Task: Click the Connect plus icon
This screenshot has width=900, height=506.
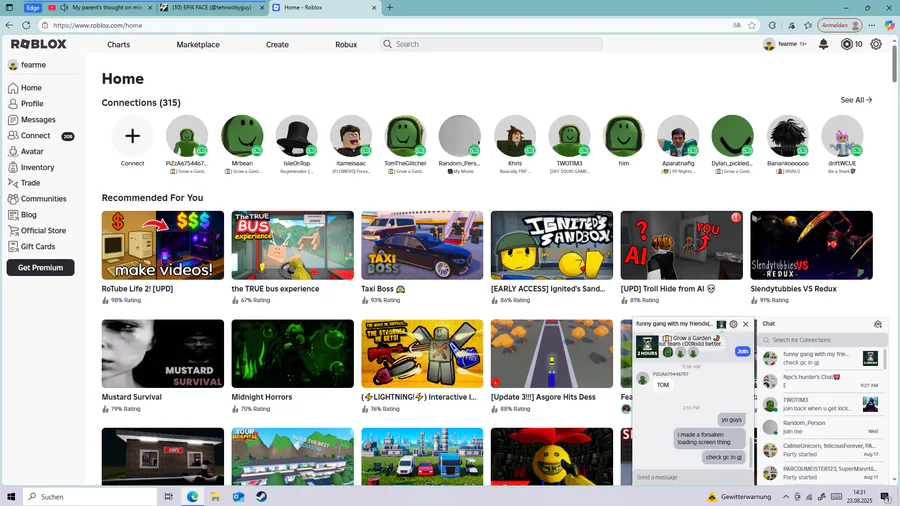Action: (133, 136)
